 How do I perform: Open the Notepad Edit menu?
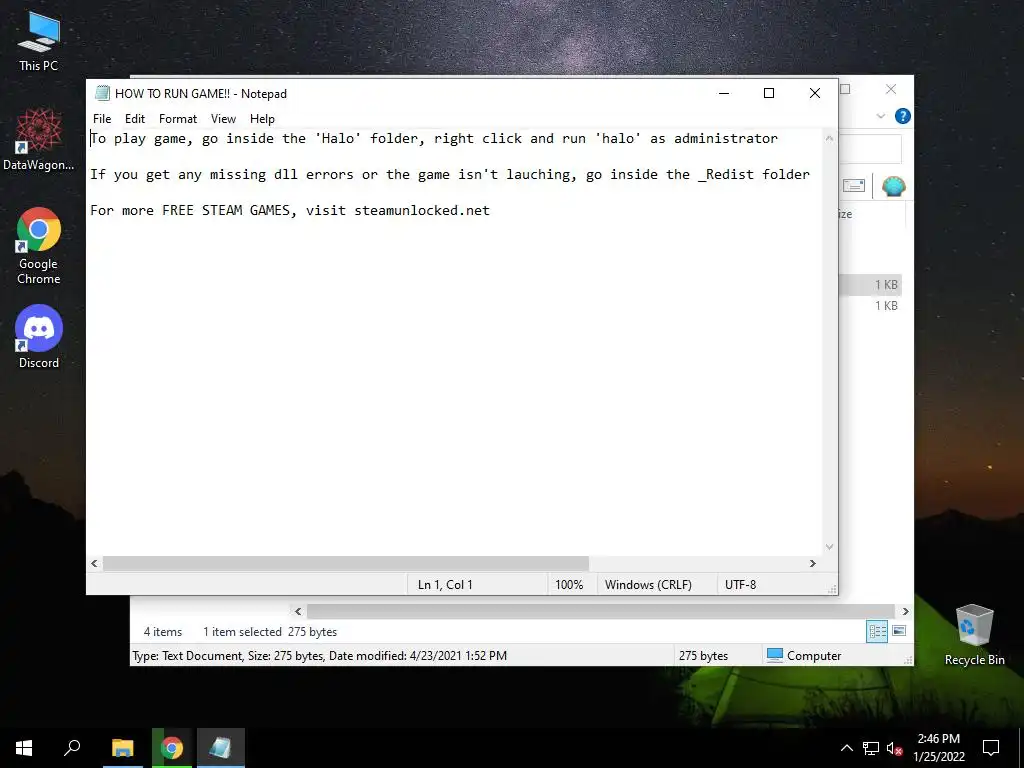pyautogui.click(x=135, y=119)
